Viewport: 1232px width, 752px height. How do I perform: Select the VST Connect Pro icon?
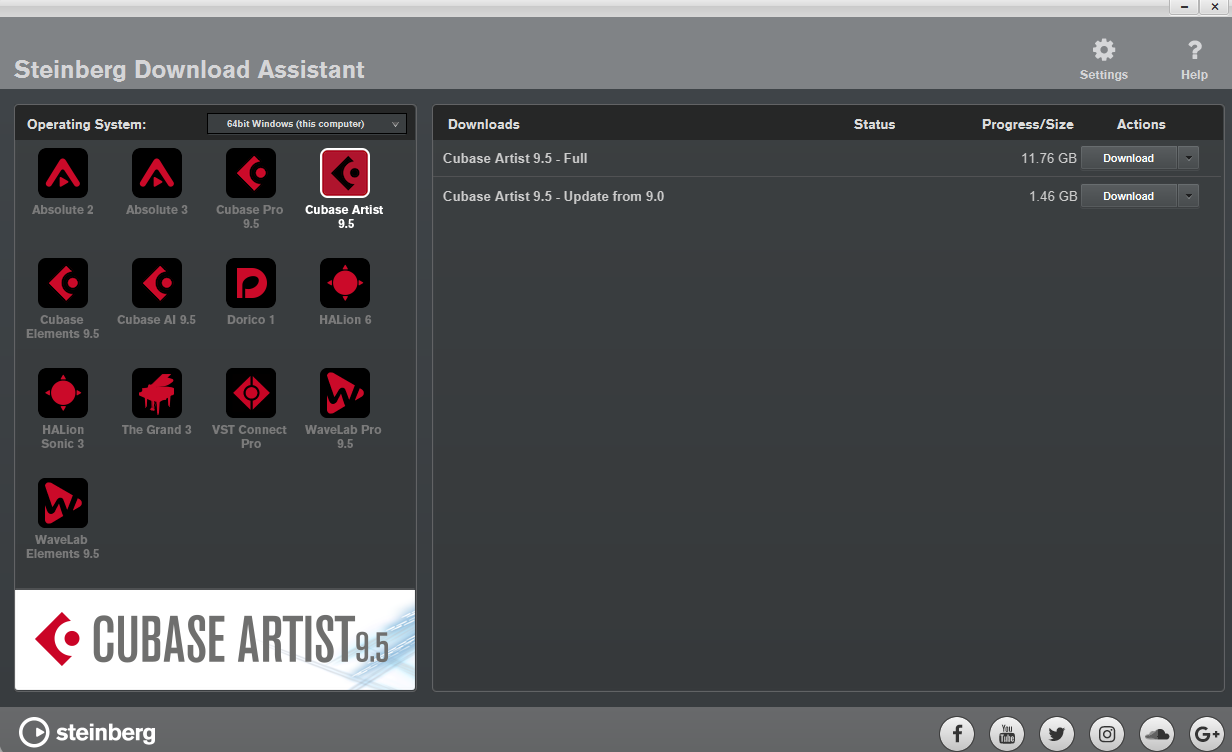pyautogui.click(x=251, y=393)
